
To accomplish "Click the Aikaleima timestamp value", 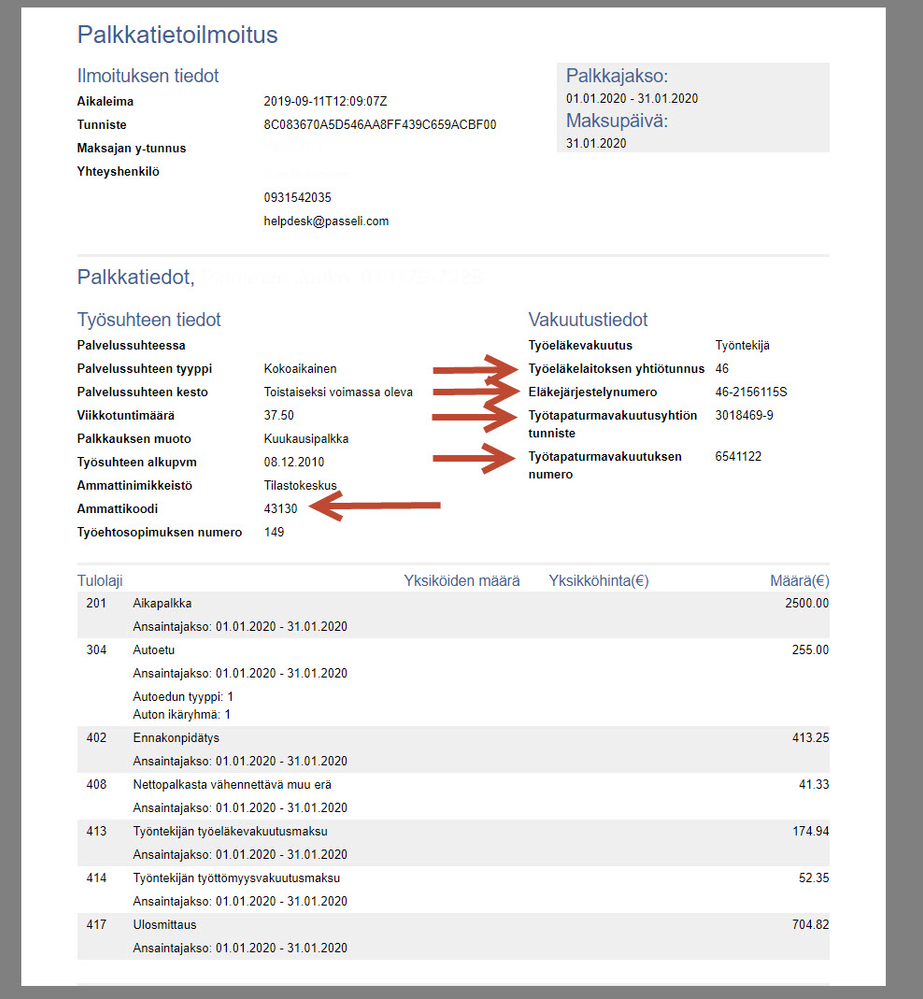I will point(325,102).
